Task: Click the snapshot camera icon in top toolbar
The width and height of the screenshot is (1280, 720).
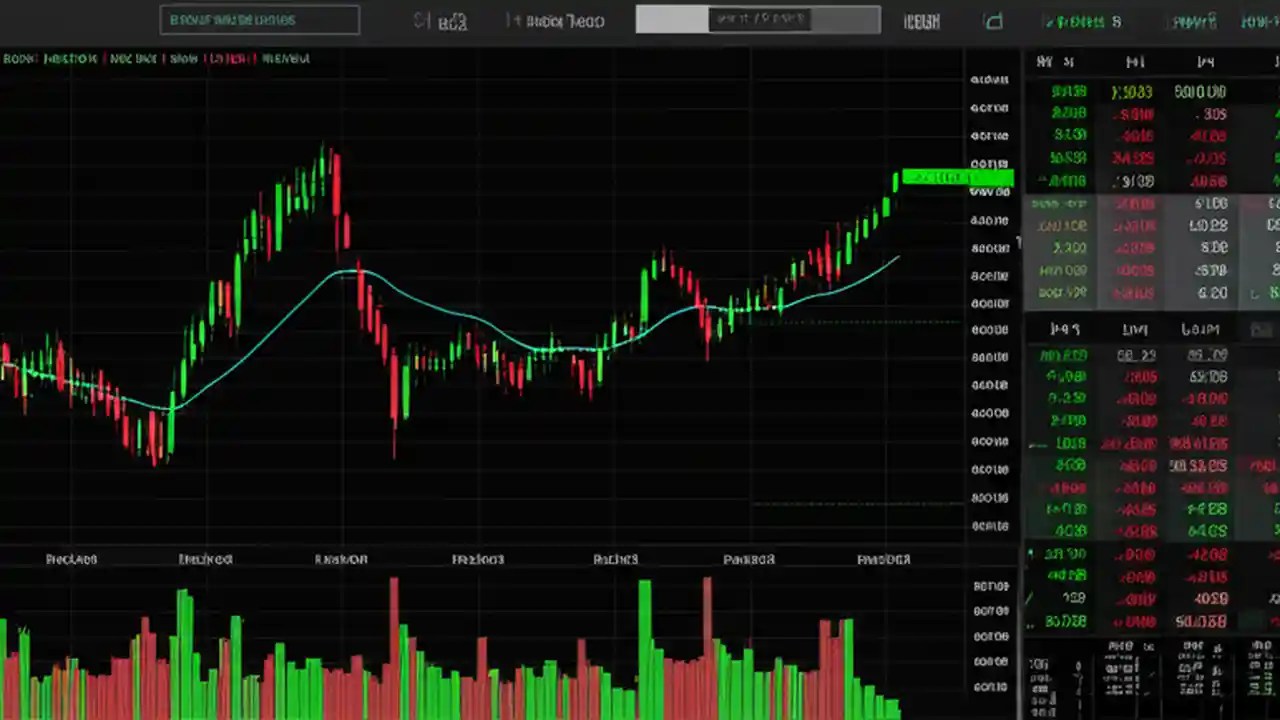Action: pyautogui.click(x=993, y=22)
